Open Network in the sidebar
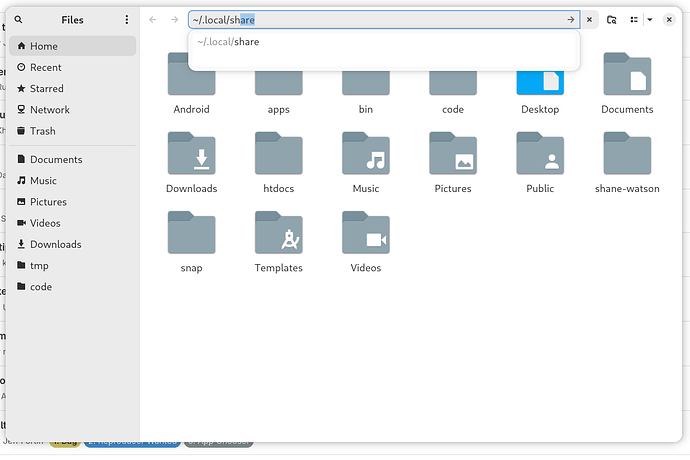Image resolution: width=690 pixels, height=460 pixels. click(73, 110)
